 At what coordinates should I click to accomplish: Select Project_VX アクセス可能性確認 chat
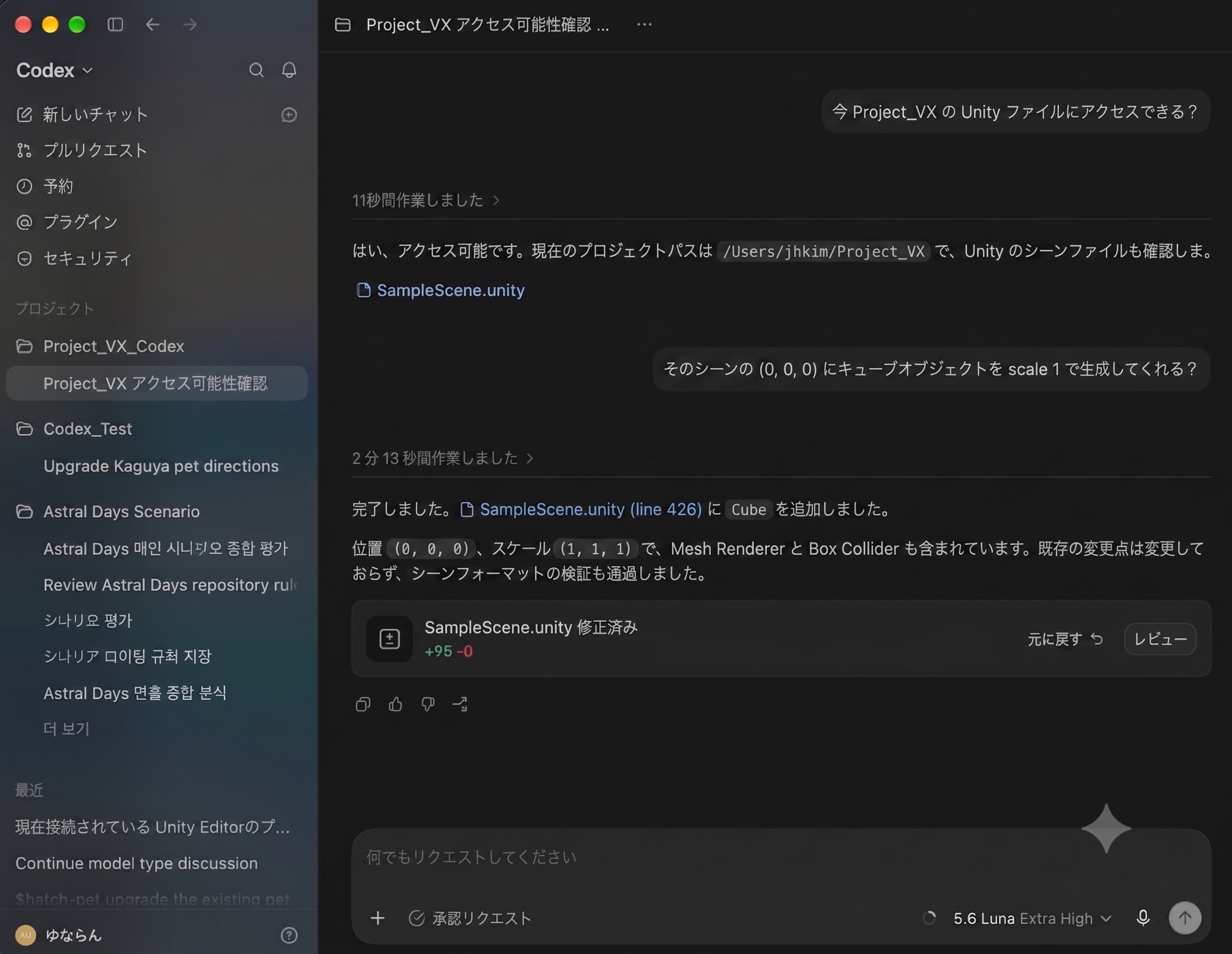157,383
